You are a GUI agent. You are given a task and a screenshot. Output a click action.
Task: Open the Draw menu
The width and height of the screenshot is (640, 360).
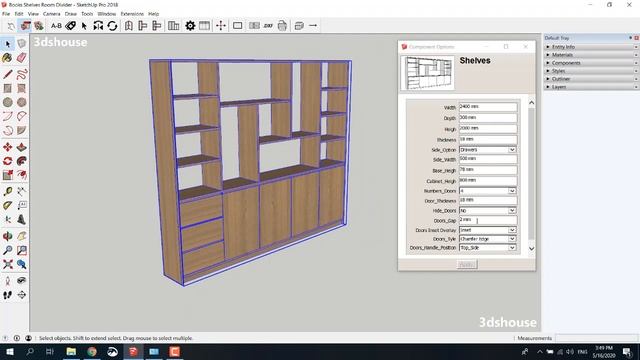(71, 14)
